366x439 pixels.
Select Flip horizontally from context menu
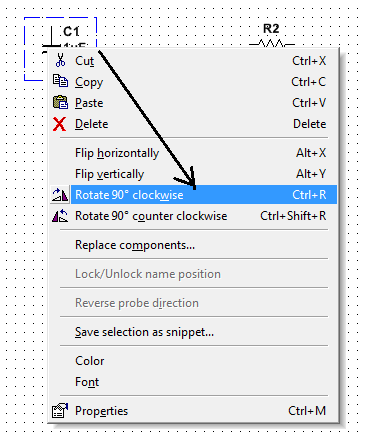(x=193, y=153)
